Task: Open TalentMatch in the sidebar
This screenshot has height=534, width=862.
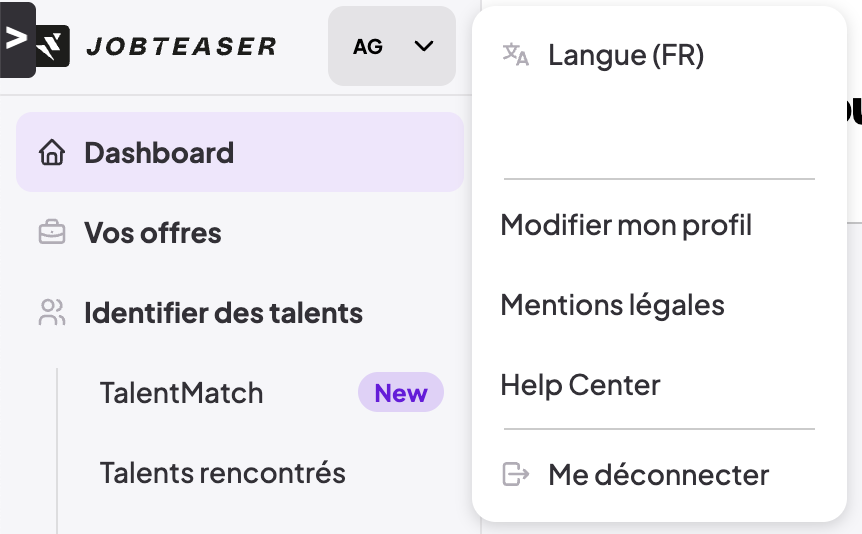Action: click(181, 393)
